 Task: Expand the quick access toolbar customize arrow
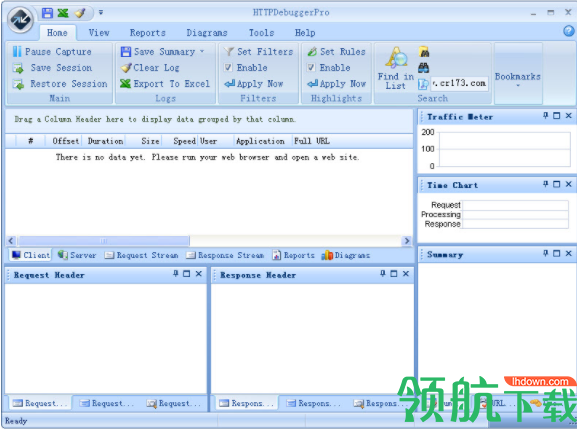coord(100,13)
